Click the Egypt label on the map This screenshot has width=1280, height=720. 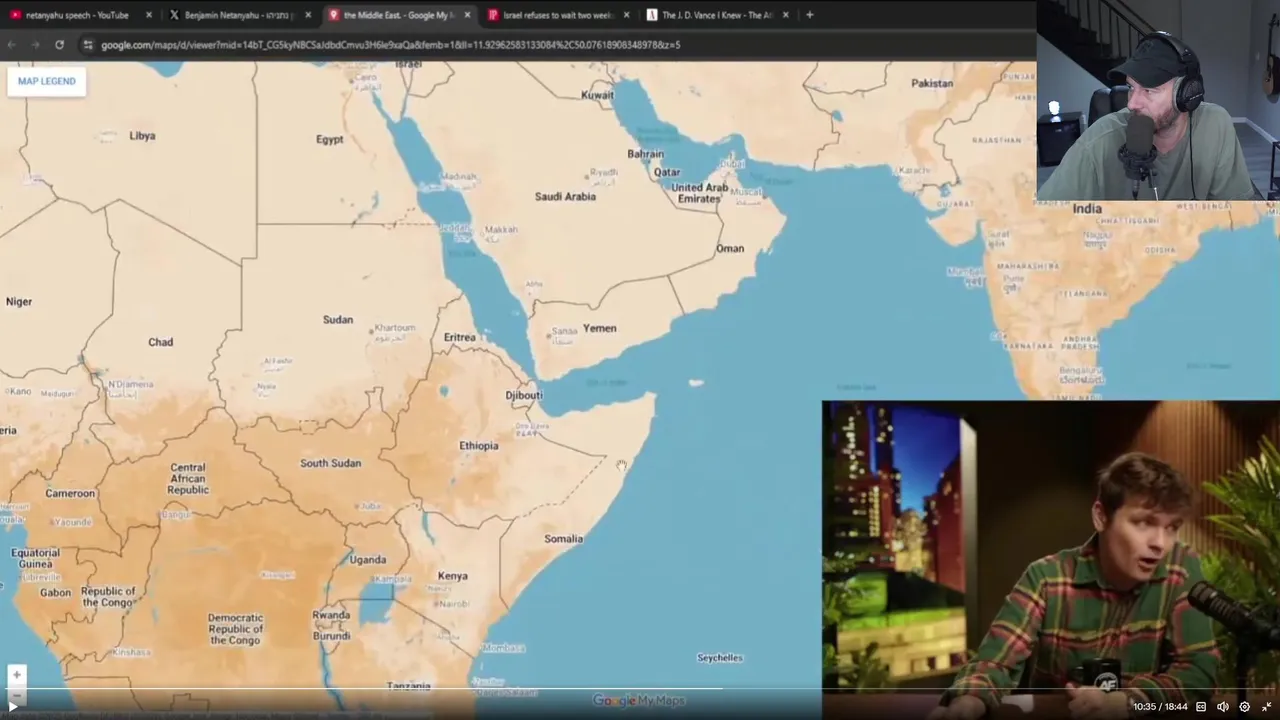coord(330,139)
